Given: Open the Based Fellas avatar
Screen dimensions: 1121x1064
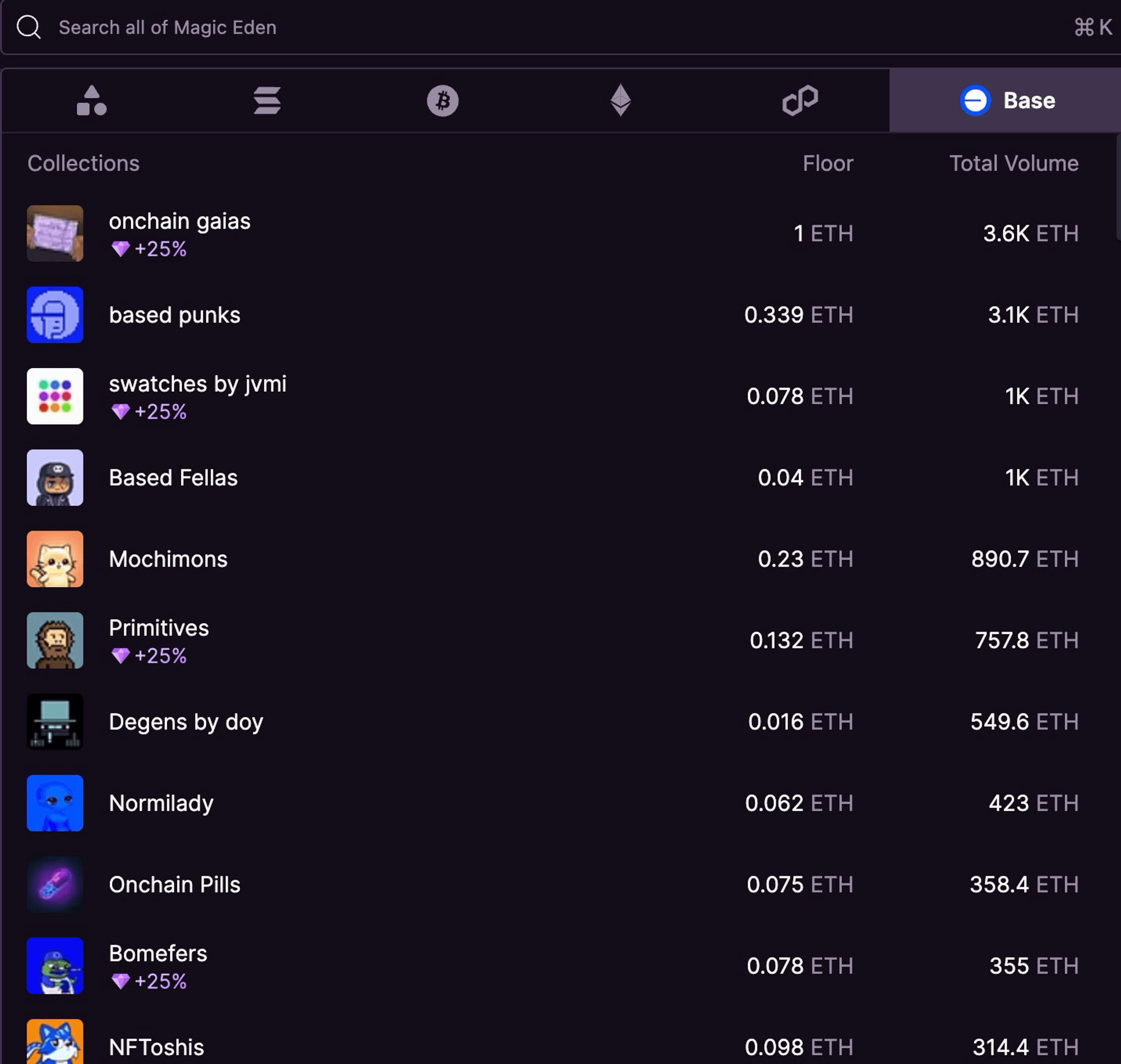Looking at the screenshot, I should coord(55,477).
